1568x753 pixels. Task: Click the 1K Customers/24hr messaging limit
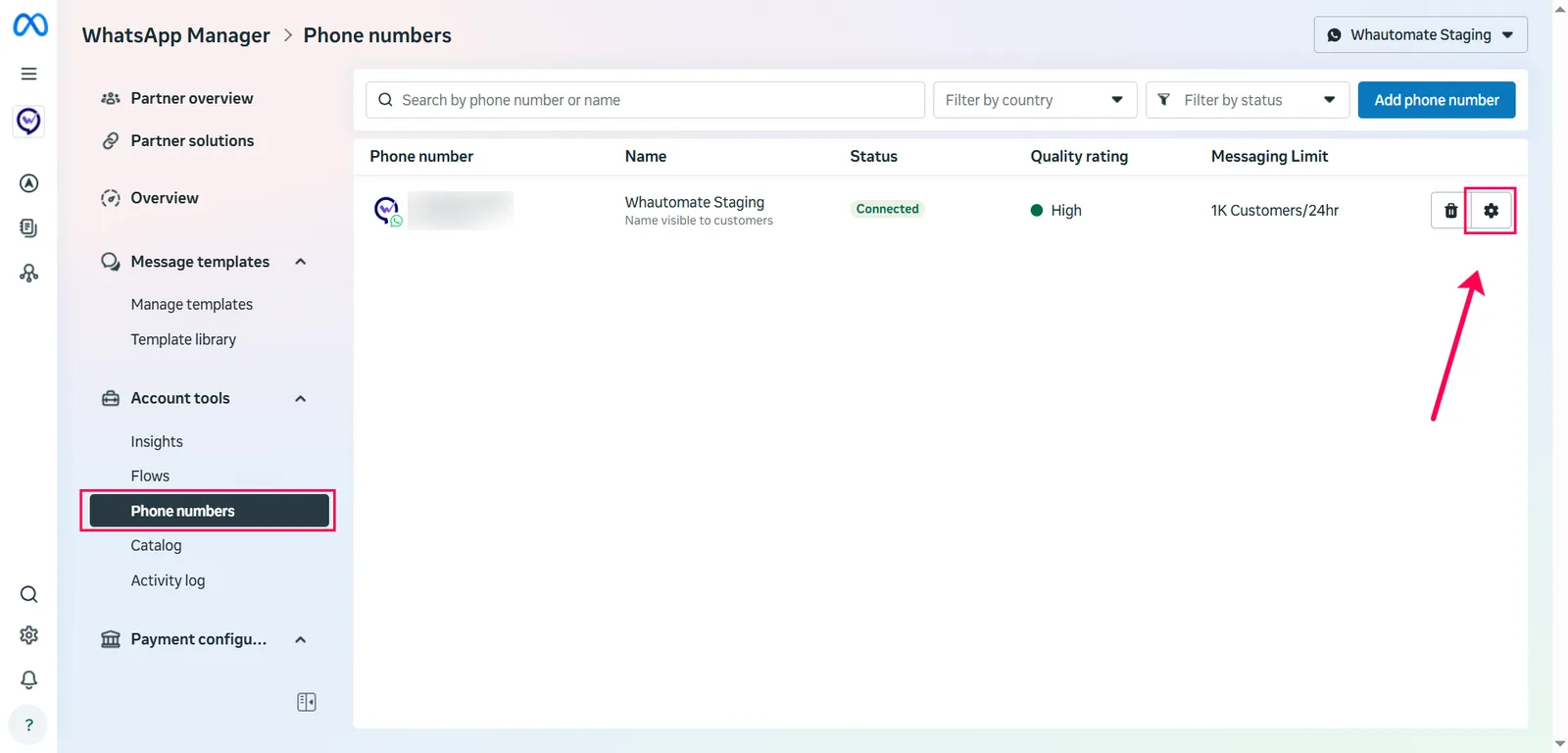1275,210
